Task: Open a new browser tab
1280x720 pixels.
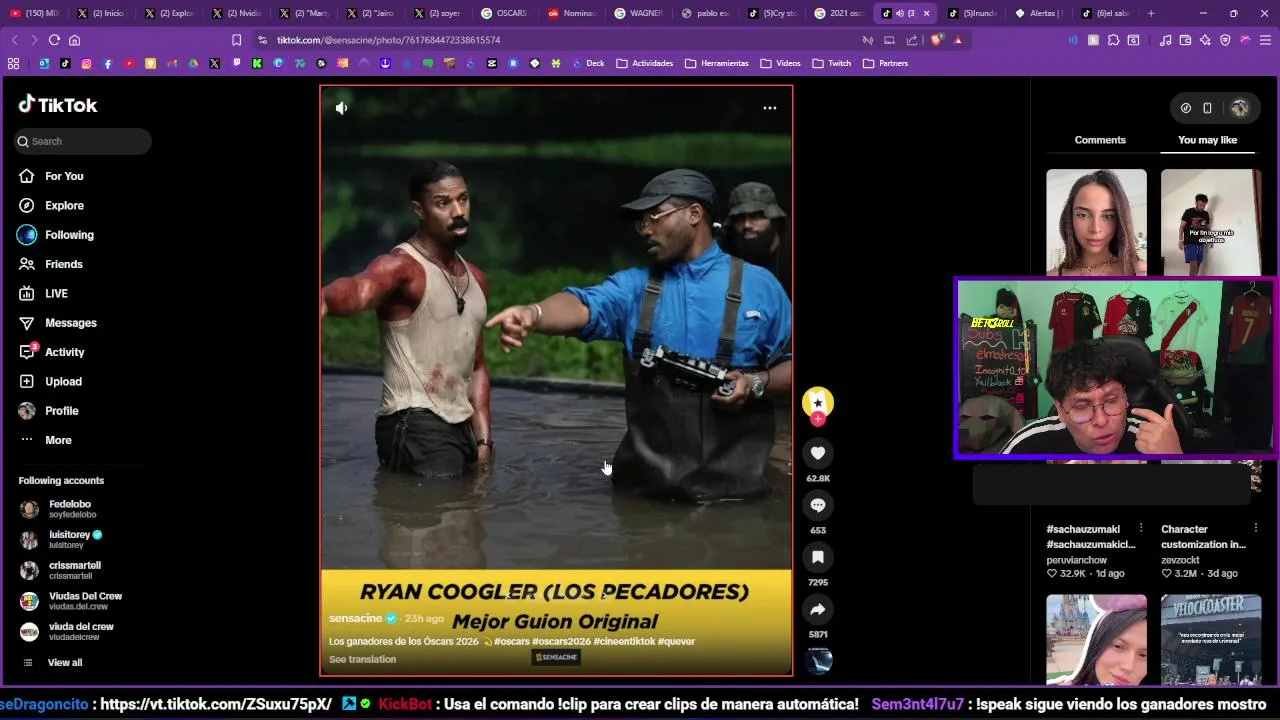Action: click(x=1151, y=13)
